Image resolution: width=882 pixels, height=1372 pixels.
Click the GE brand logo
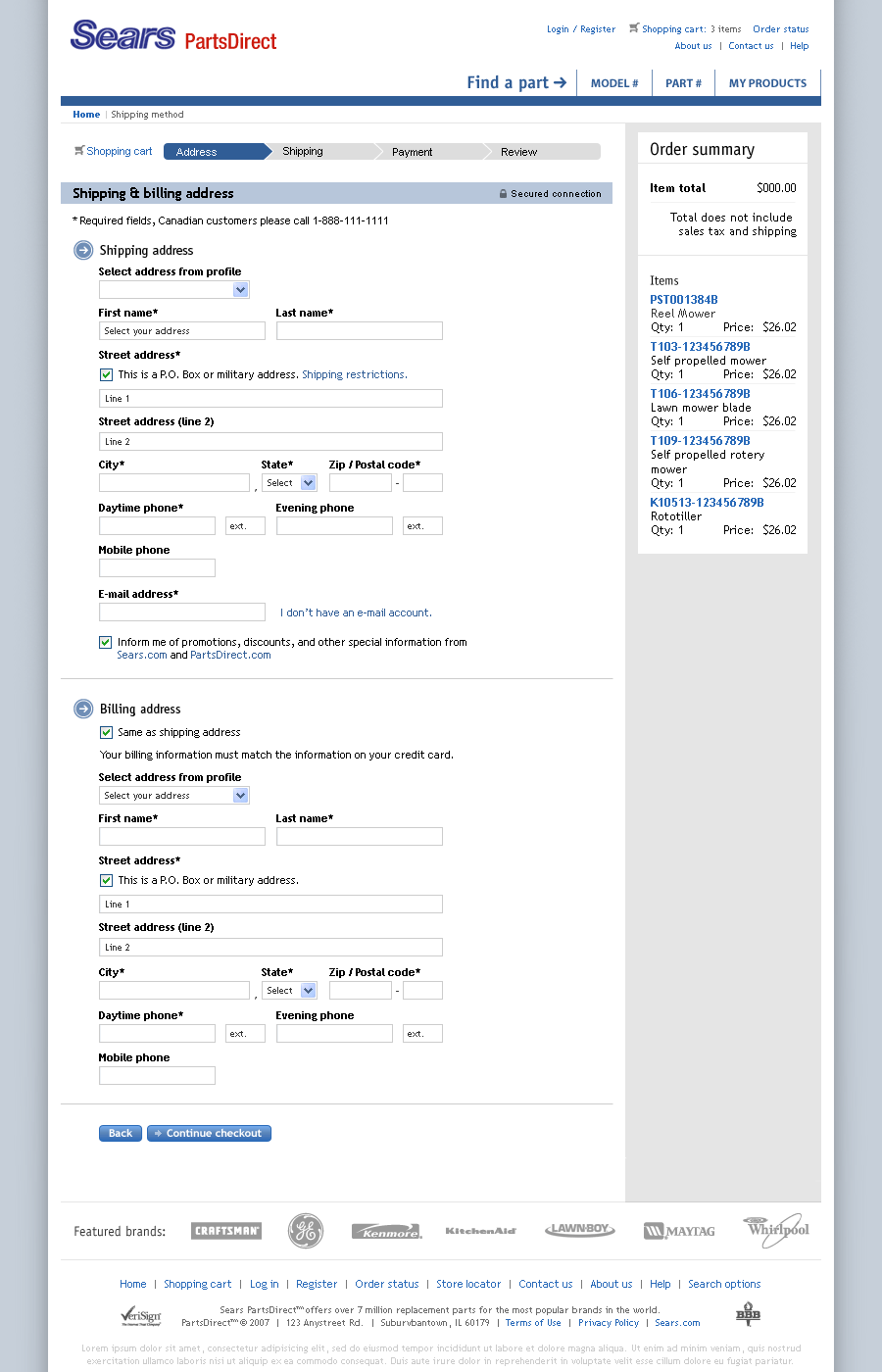[306, 1231]
